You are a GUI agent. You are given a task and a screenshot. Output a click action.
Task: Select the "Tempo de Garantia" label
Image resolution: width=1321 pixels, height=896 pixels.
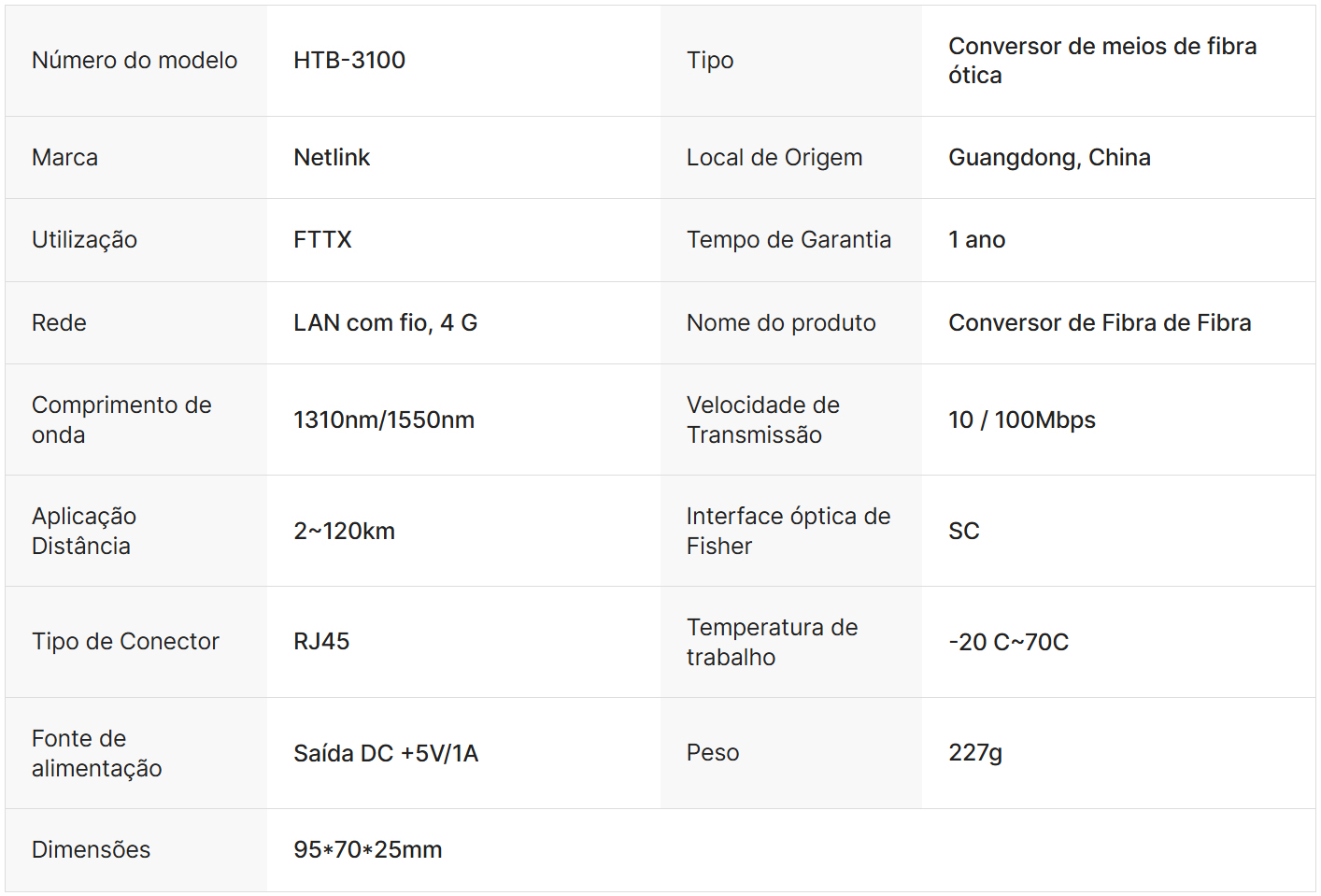[x=788, y=240]
